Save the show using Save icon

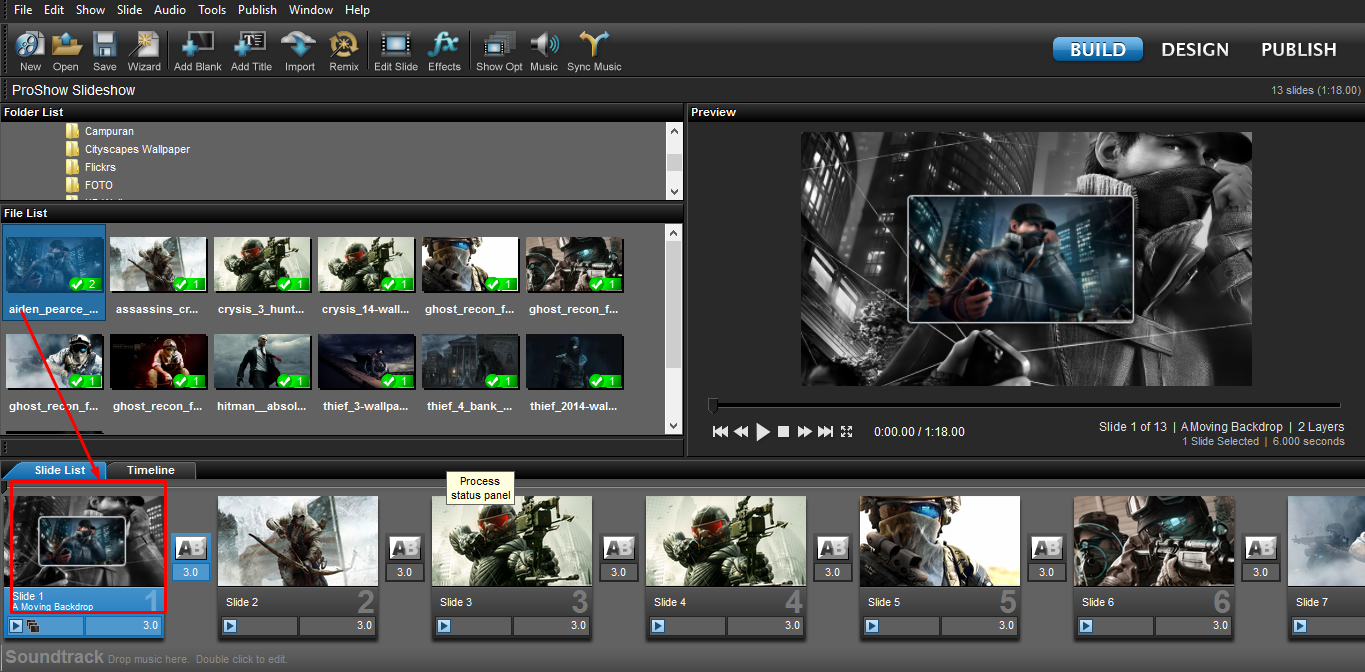[x=105, y=45]
